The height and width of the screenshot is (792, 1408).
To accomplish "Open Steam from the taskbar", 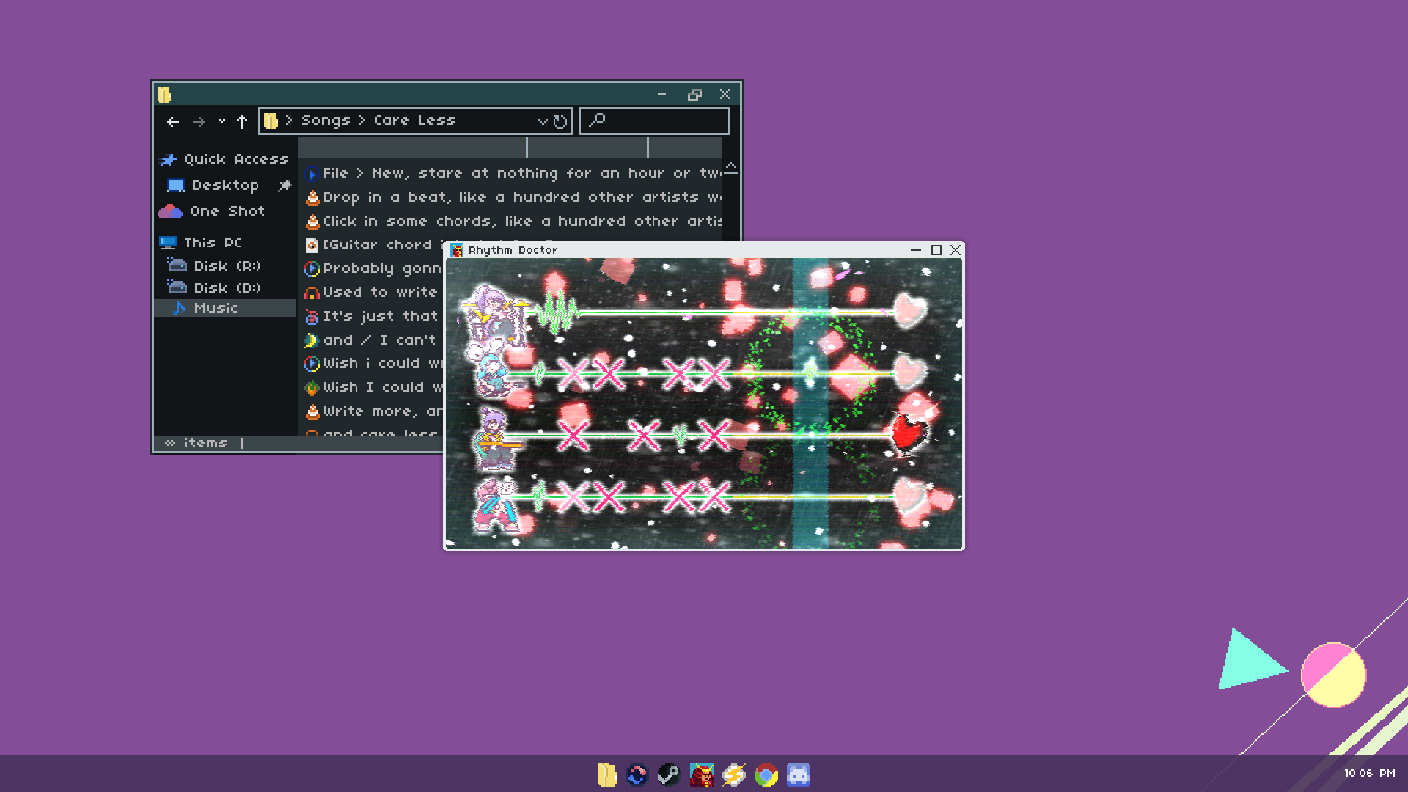I will pyautogui.click(x=669, y=775).
